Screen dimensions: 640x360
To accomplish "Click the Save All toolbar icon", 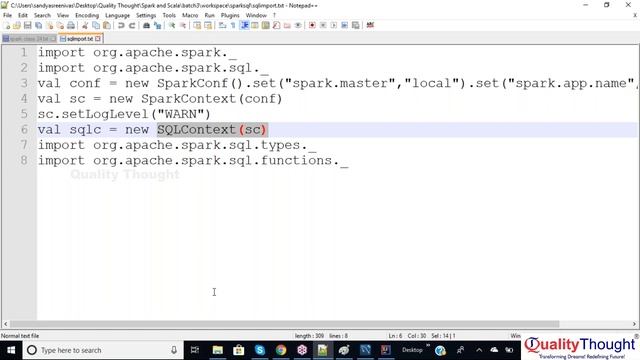I will 39,25.
